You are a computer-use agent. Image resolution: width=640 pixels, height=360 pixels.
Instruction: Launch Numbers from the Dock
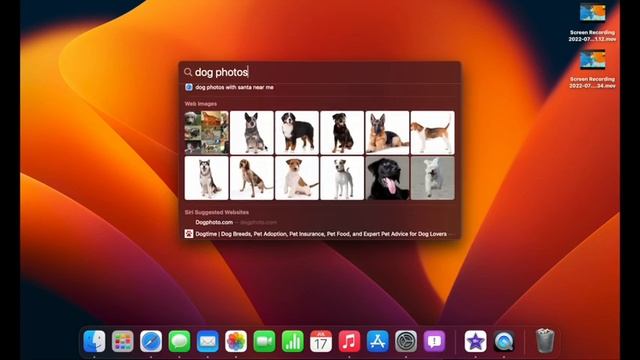[x=293, y=341]
